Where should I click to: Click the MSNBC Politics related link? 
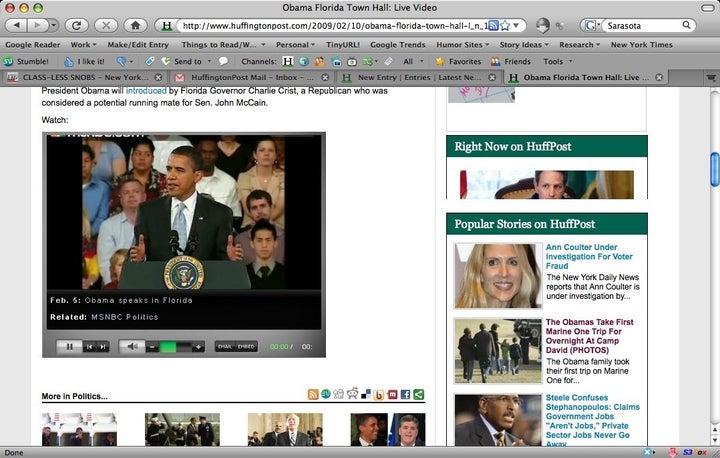click(124, 317)
